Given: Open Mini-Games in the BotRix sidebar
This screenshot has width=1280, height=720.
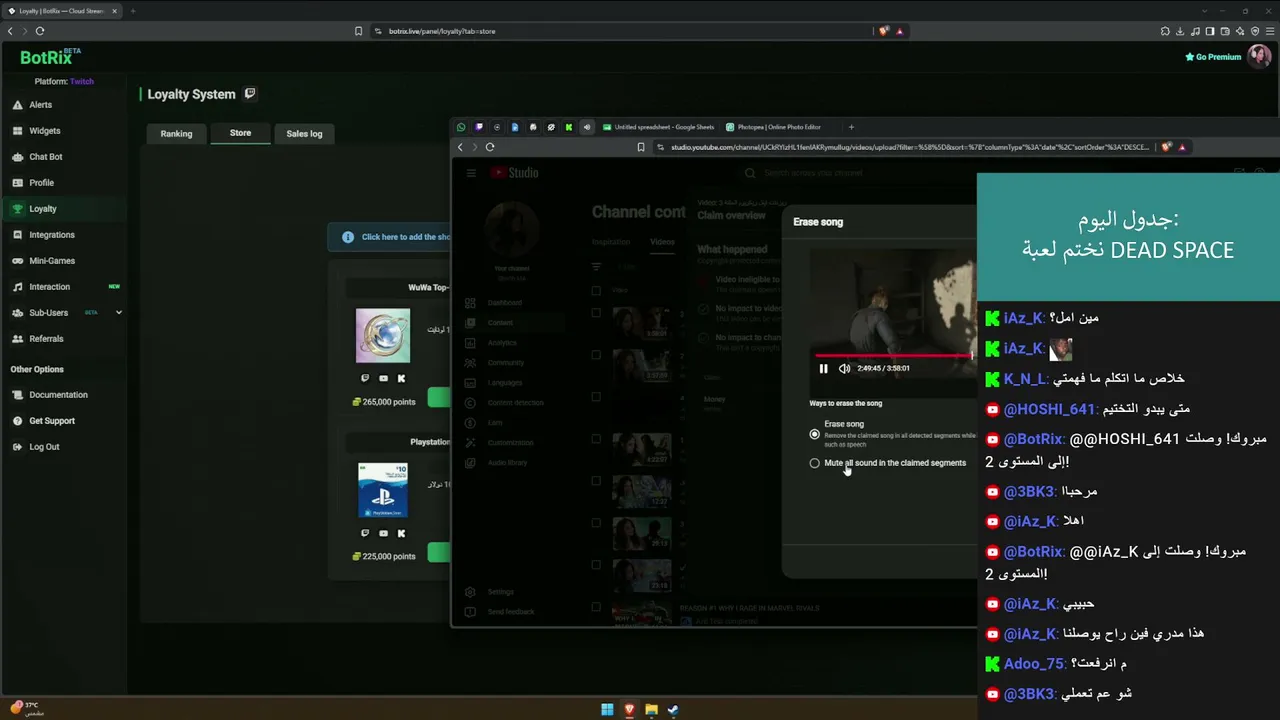Looking at the screenshot, I should (x=51, y=261).
